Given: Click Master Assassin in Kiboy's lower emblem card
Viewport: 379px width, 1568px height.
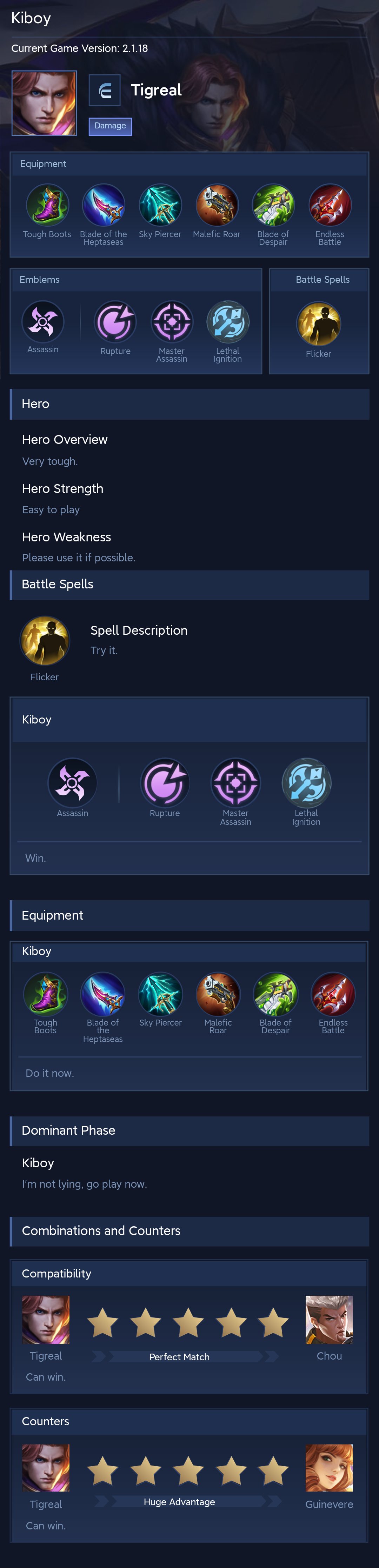Looking at the screenshot, I should coord(235,782).
